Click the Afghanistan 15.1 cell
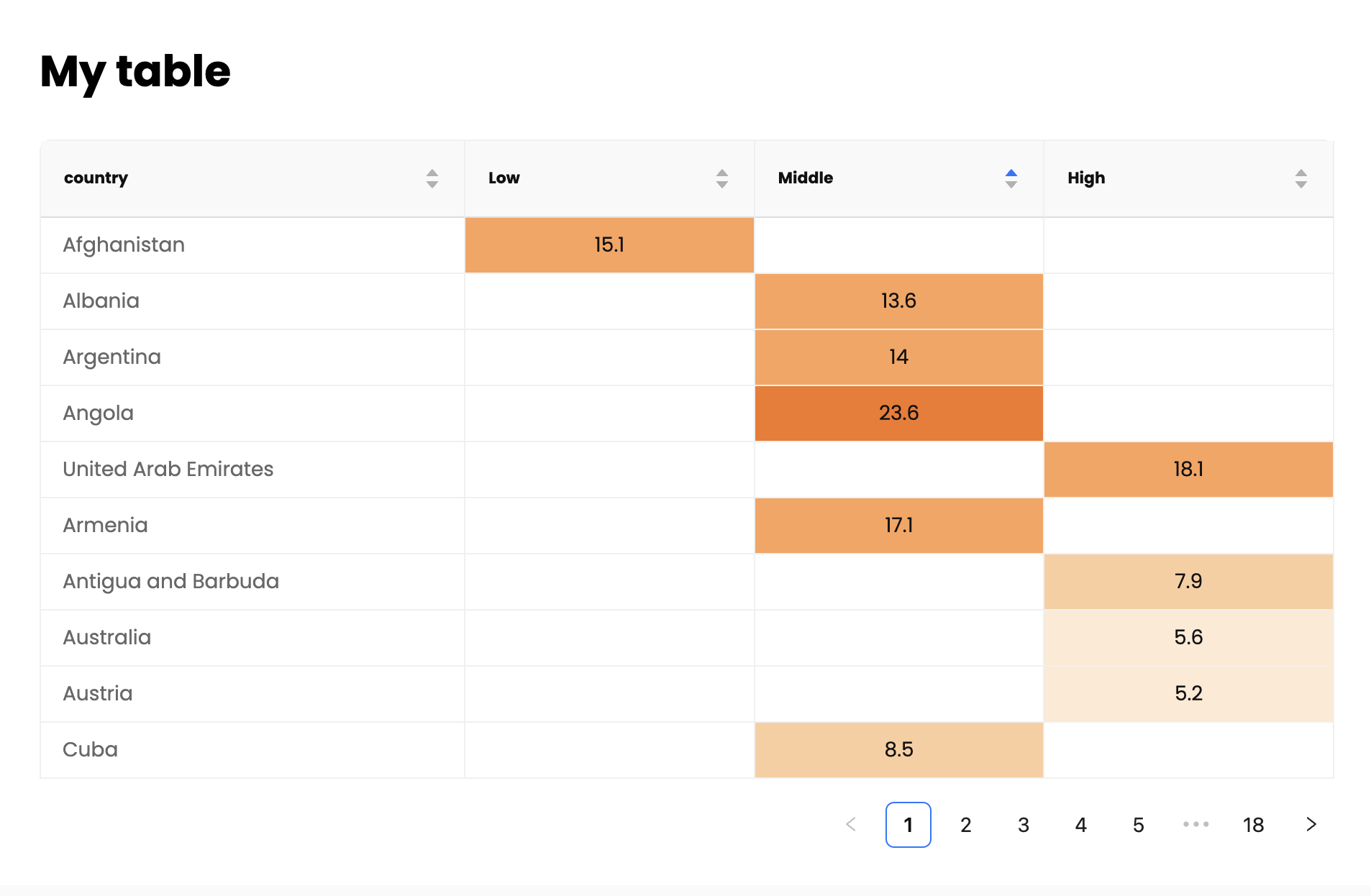This screenshot has width=1371, height=896. pyautogui.click(x=609, y=245)
